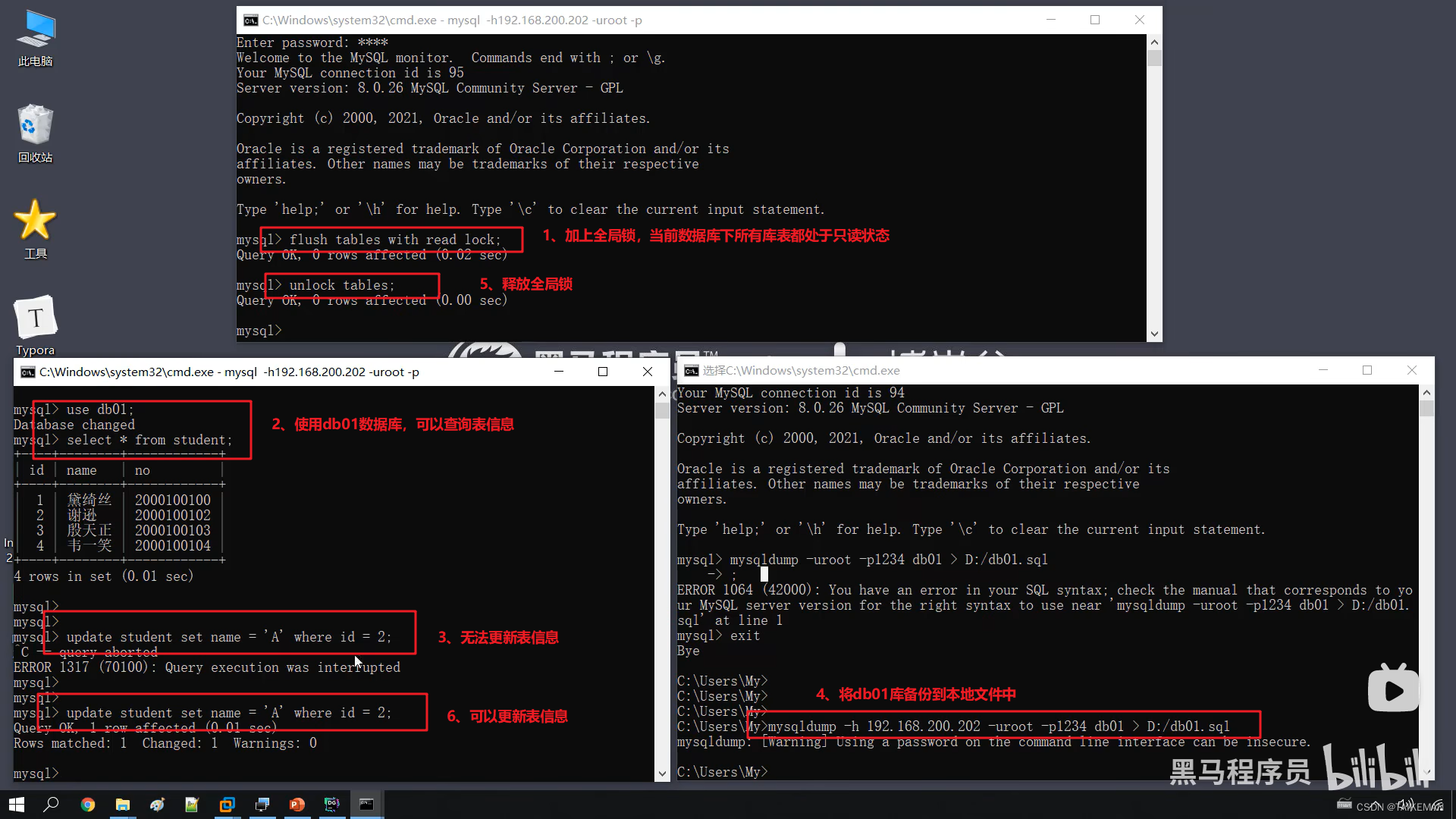This screenshot has height=819, width=1456.
Task: Launch Paint from the taskbar
Action: (x=157, y=804)
